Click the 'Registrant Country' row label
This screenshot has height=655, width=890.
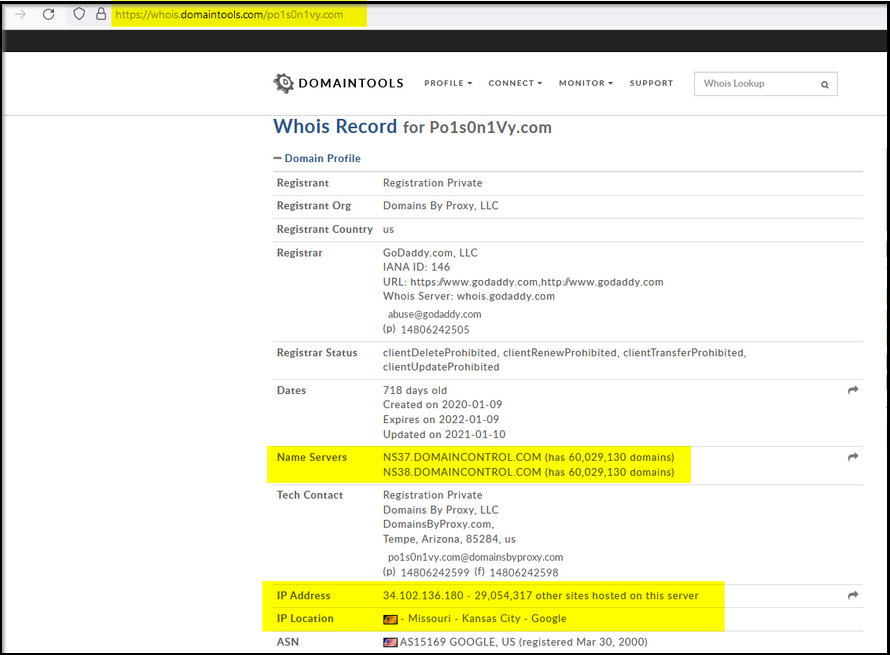click(325, 229)
